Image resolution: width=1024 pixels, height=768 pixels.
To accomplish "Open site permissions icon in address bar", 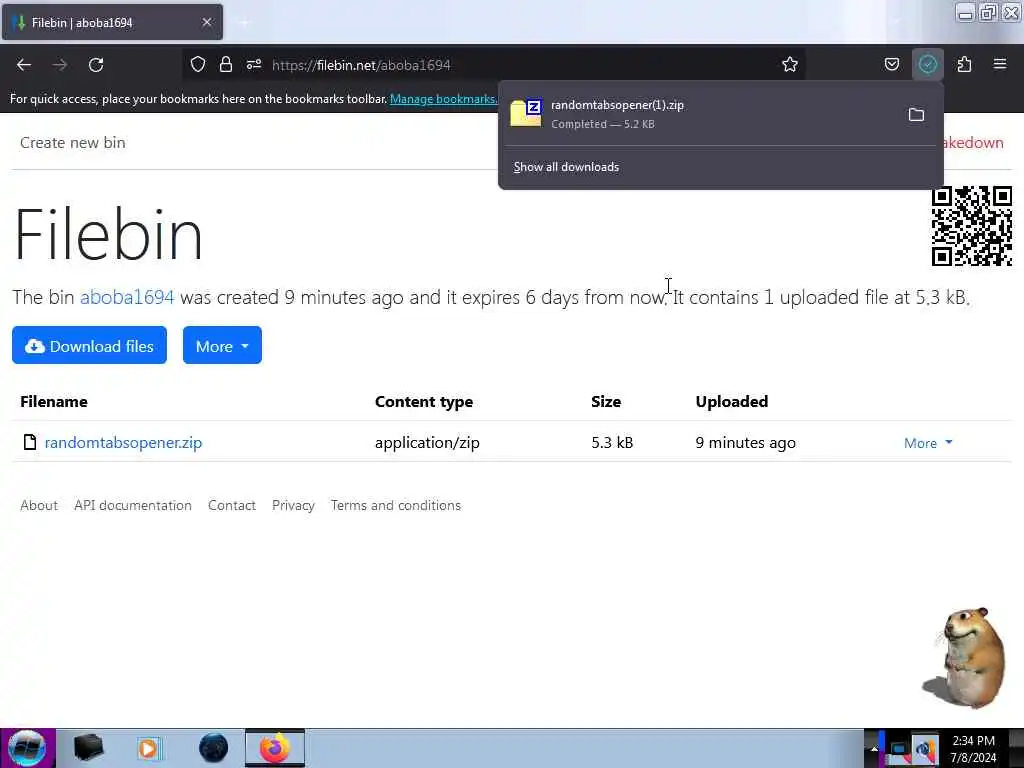I will 254,65.
